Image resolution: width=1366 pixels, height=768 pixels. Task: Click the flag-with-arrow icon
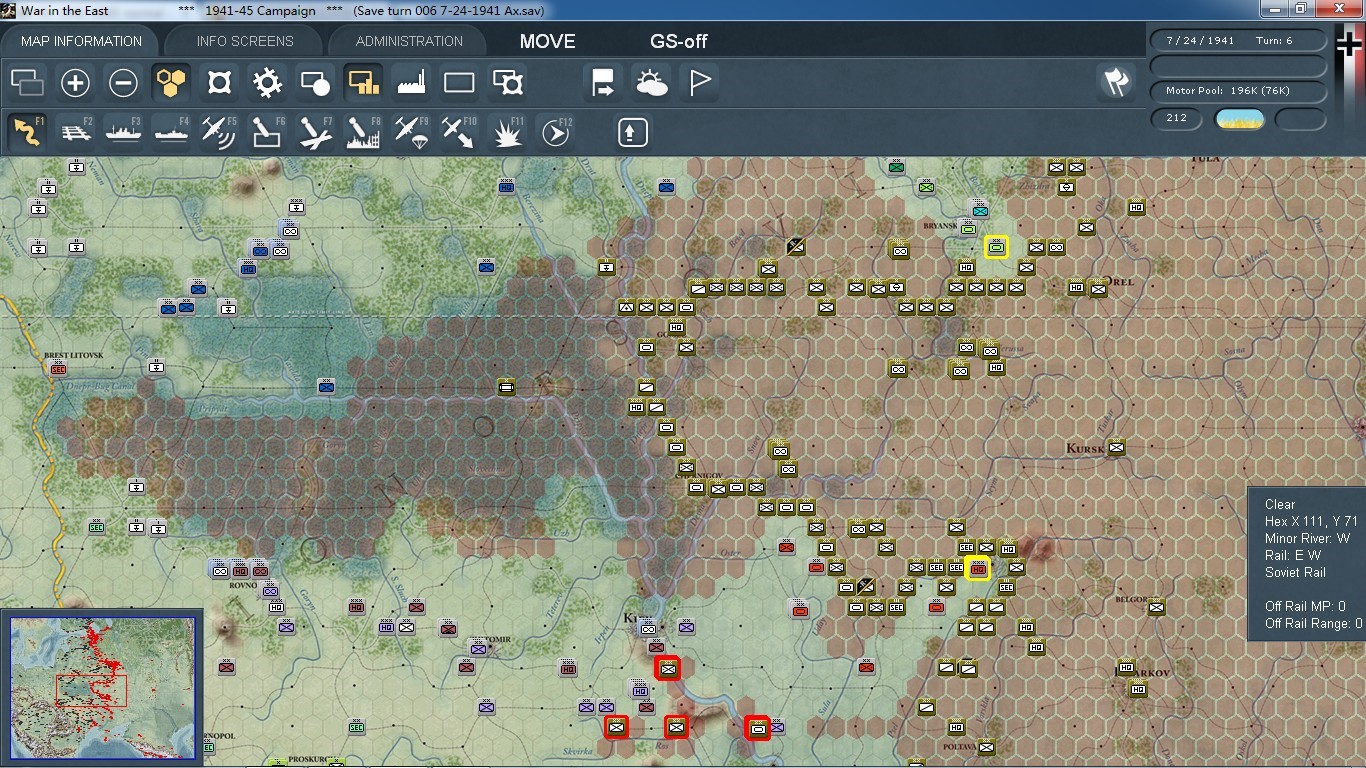point(604,83)
